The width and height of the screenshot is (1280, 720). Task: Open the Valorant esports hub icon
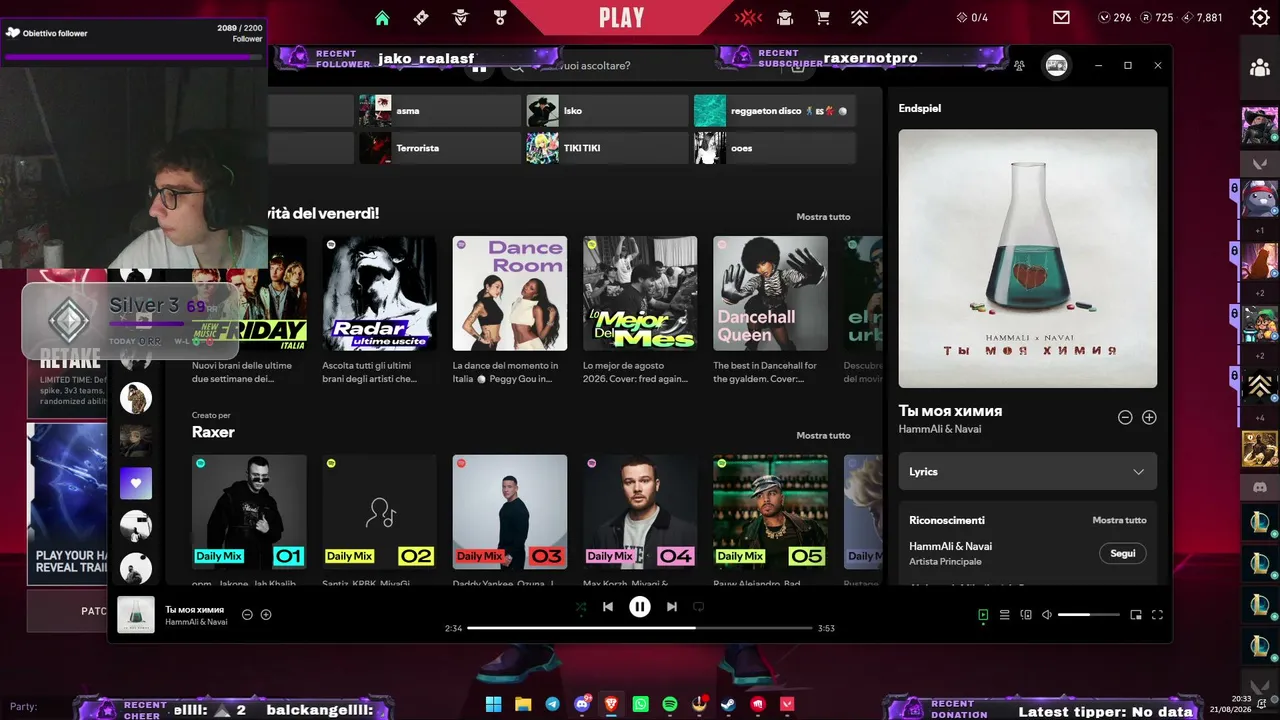(x=748, y=17)
